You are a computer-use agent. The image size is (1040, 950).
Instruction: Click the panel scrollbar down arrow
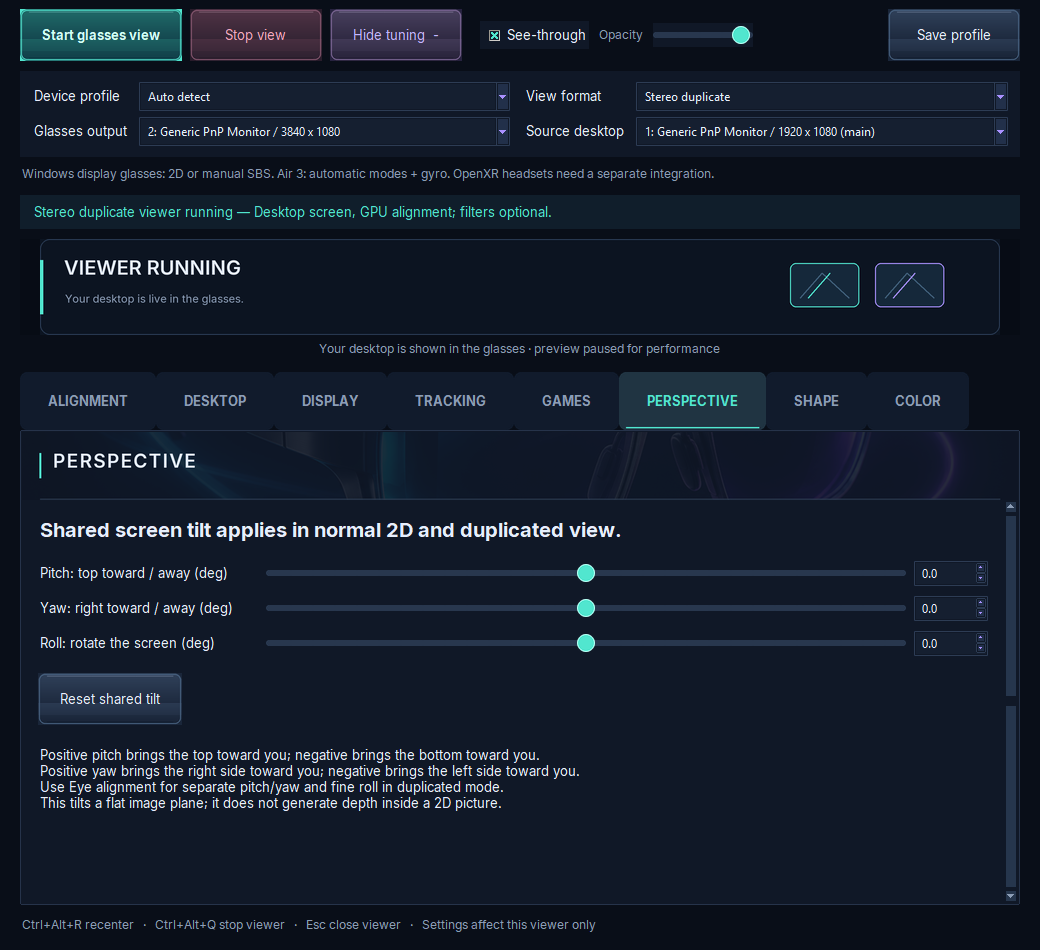tap(1011, 896)
